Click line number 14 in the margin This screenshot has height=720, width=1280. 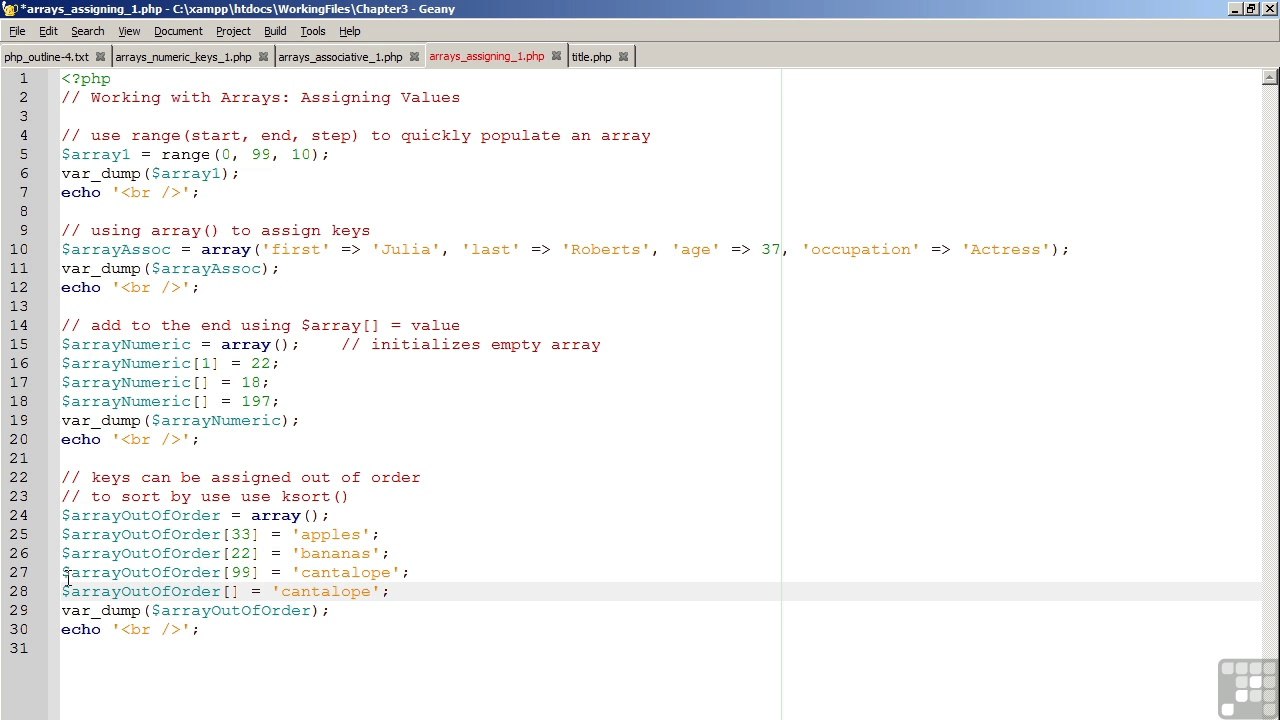[x=19, y=325]
